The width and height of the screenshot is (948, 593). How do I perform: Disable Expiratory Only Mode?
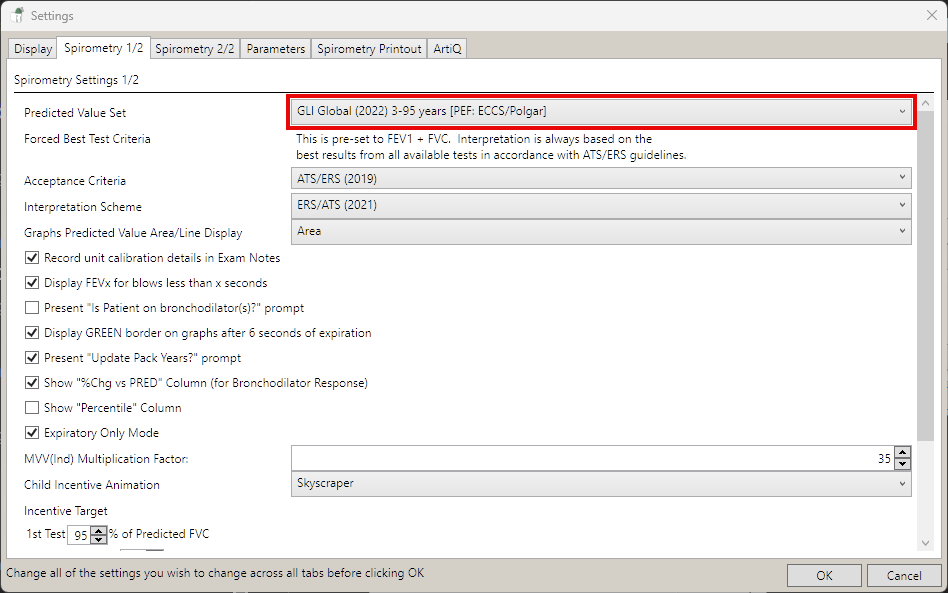click(x=33, y=433)
